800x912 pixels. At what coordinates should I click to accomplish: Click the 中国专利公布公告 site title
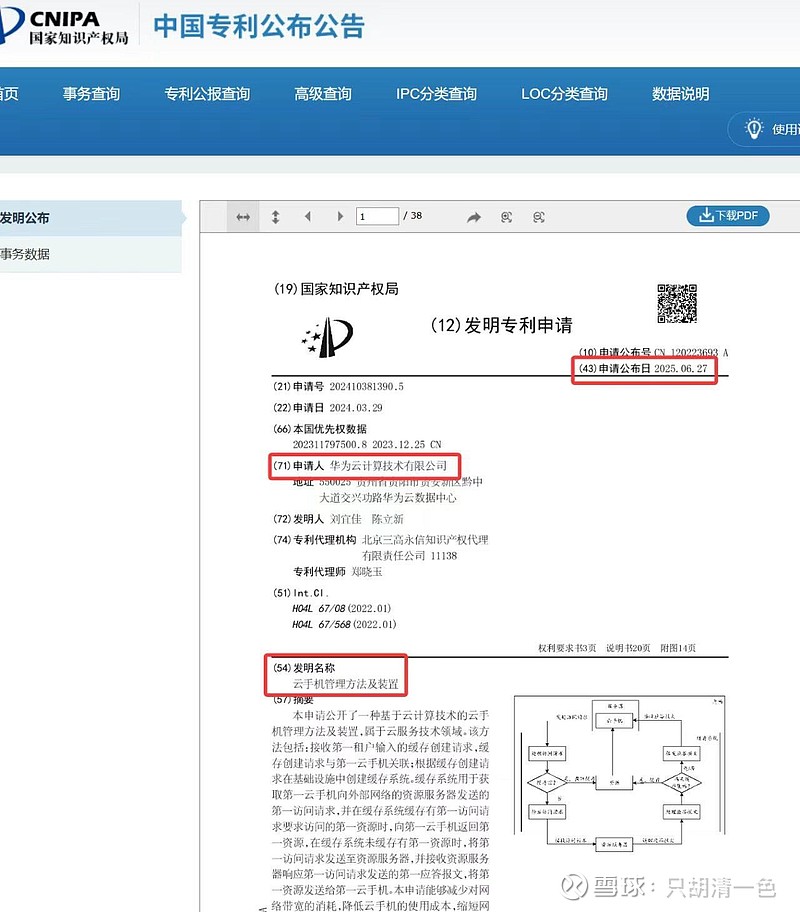click(x=259, y=26)
